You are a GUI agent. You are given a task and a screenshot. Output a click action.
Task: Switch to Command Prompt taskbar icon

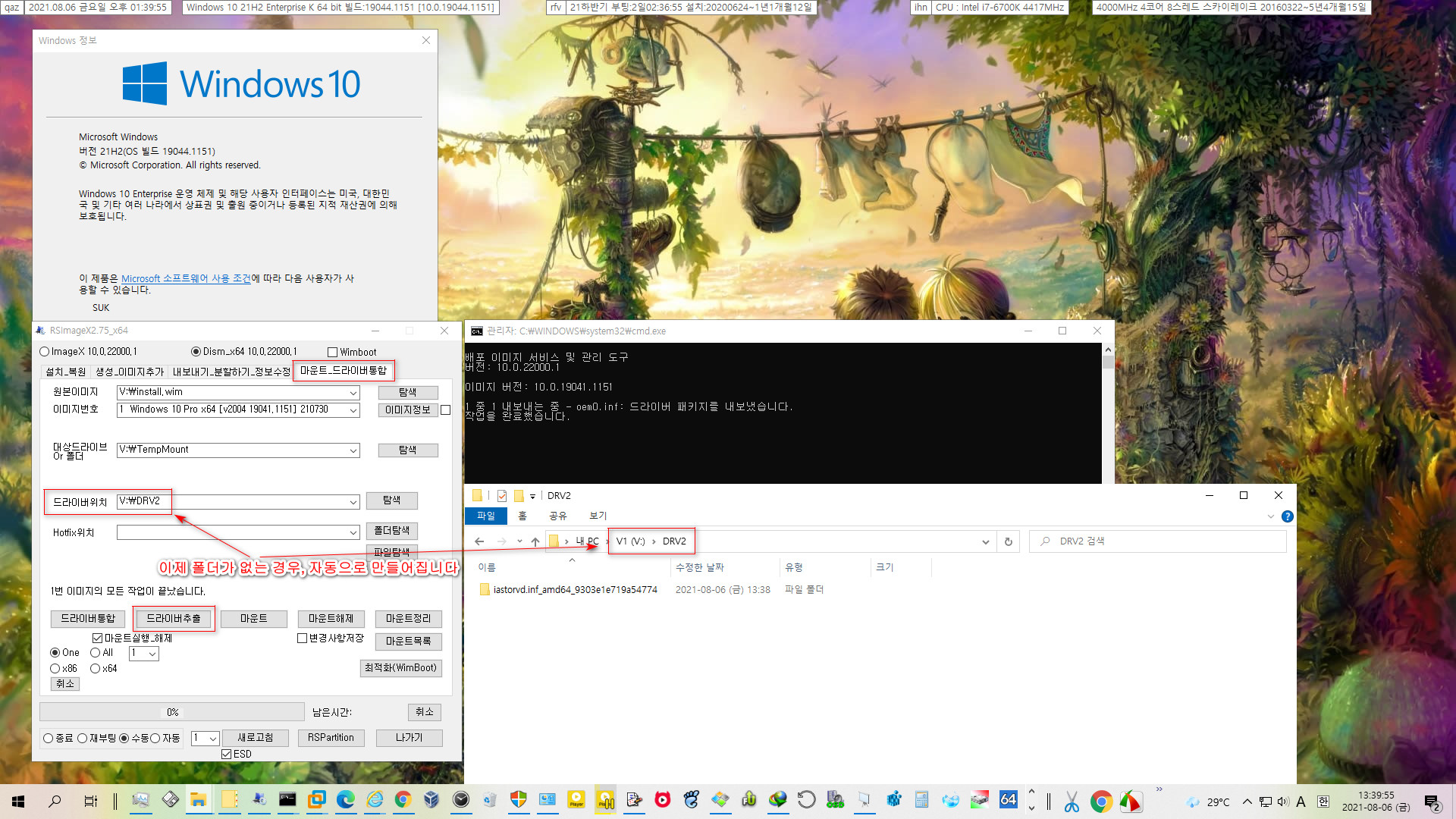287,800
